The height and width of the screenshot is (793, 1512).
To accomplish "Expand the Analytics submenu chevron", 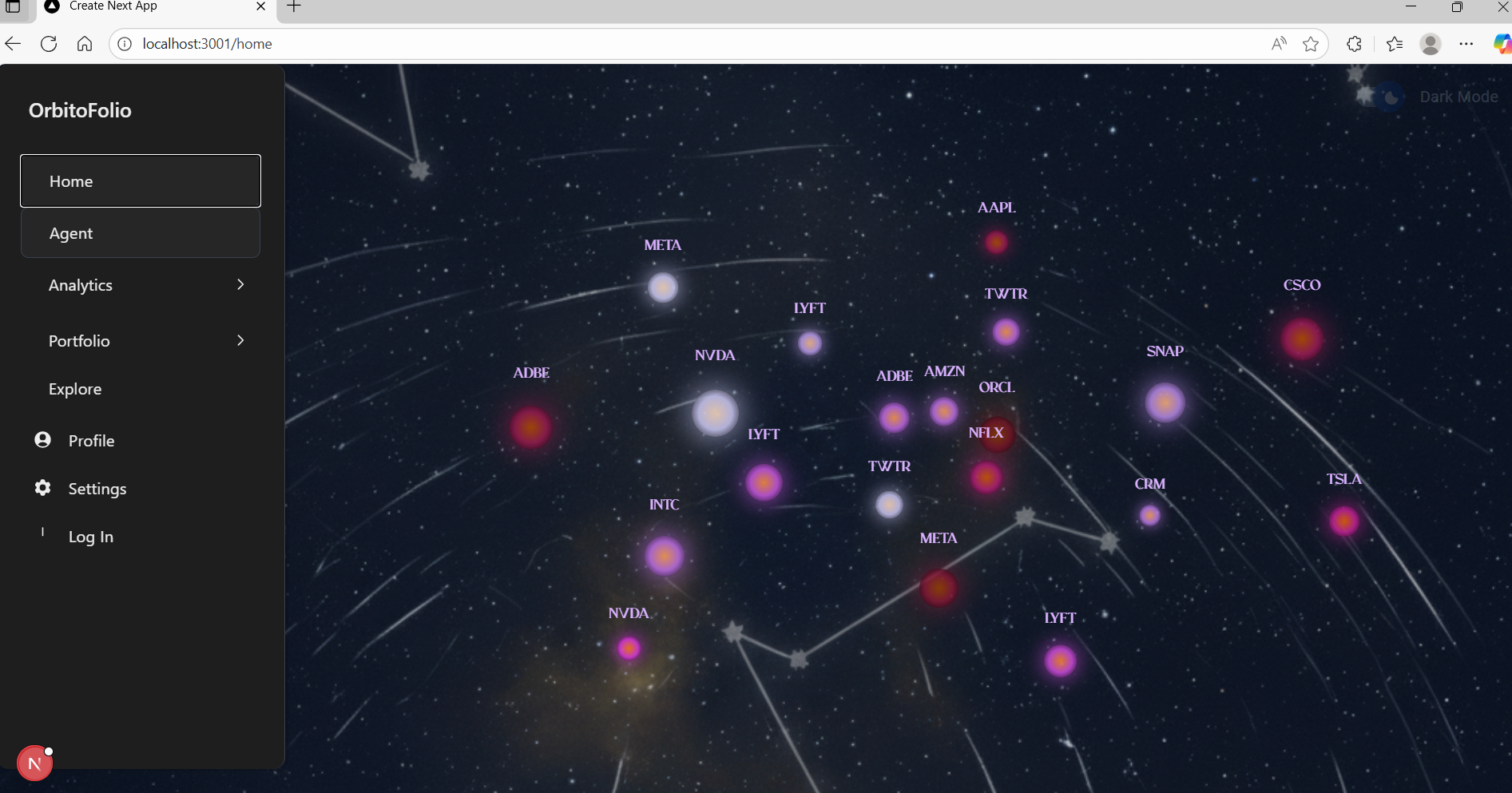I will [x=240, y=285].
